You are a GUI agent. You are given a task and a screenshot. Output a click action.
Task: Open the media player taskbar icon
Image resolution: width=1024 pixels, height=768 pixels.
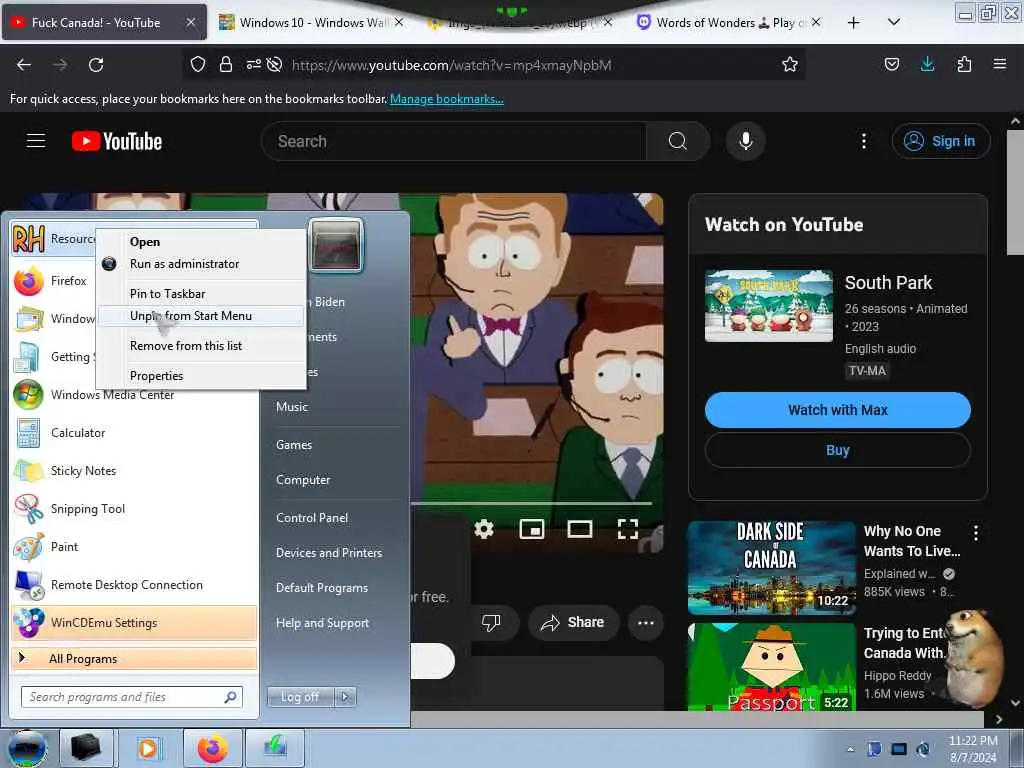pyautogui.click(x=148, y=748)
